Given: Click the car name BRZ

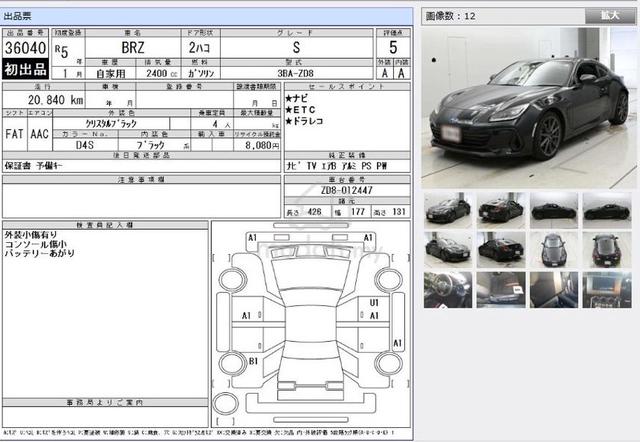Looking at the screenshot, I should click(133, 48).
